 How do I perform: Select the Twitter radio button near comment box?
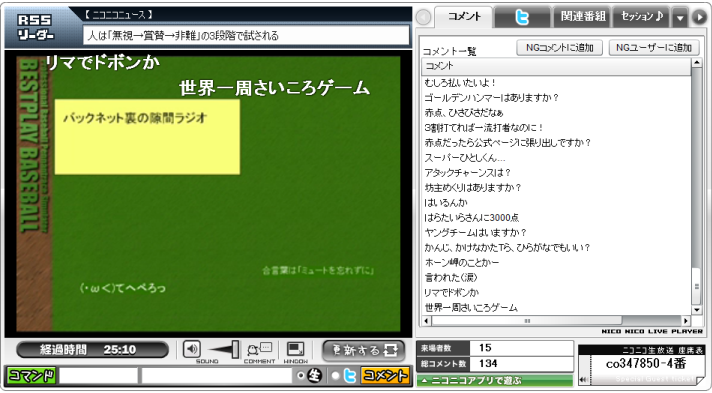336,376
